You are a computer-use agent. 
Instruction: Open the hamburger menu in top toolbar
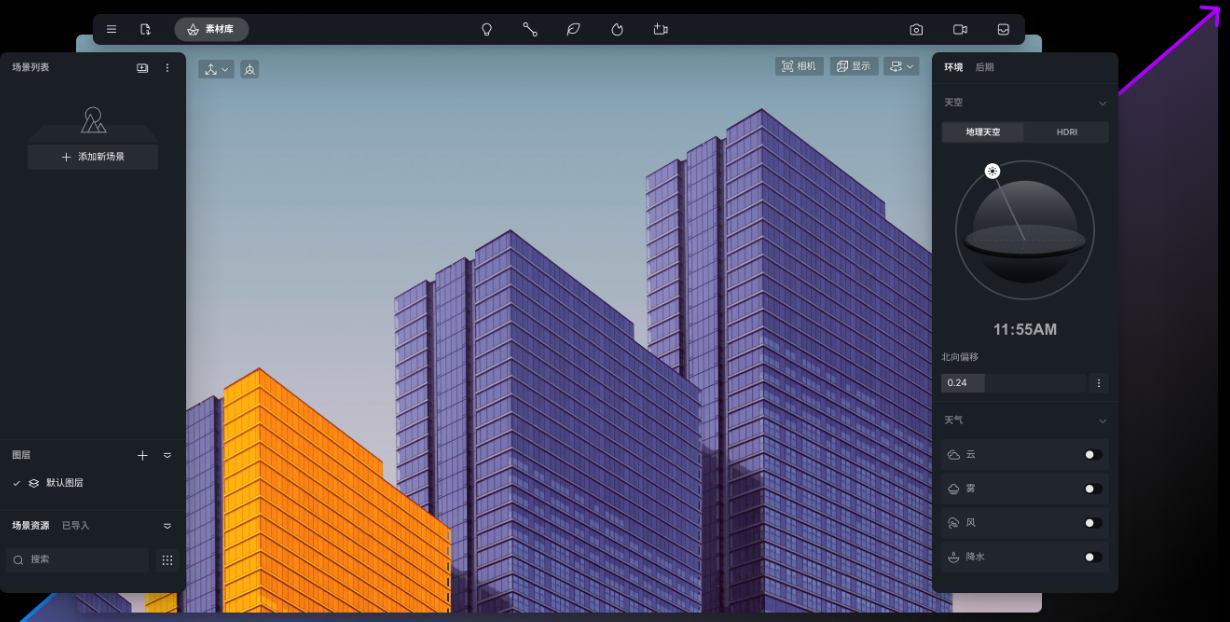111,29
